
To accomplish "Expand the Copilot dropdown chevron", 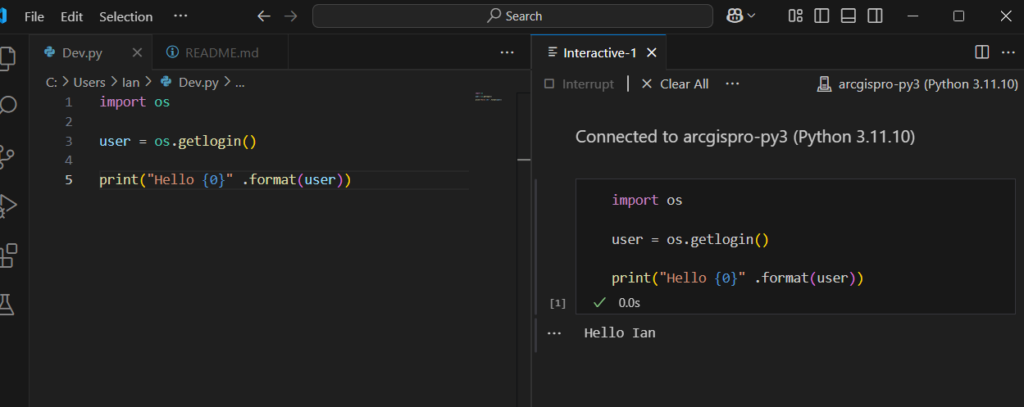I will pos(752,16).
